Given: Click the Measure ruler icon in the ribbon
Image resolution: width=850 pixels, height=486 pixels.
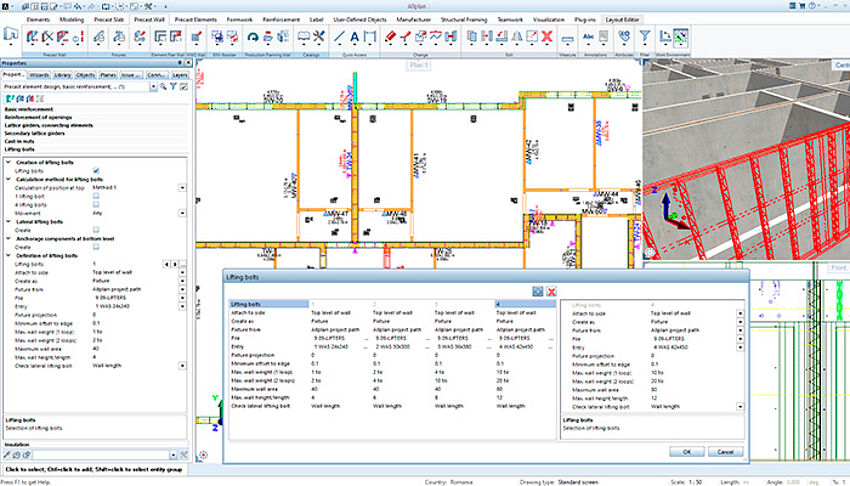Looking at the screenshot, I should click(567, 37).
